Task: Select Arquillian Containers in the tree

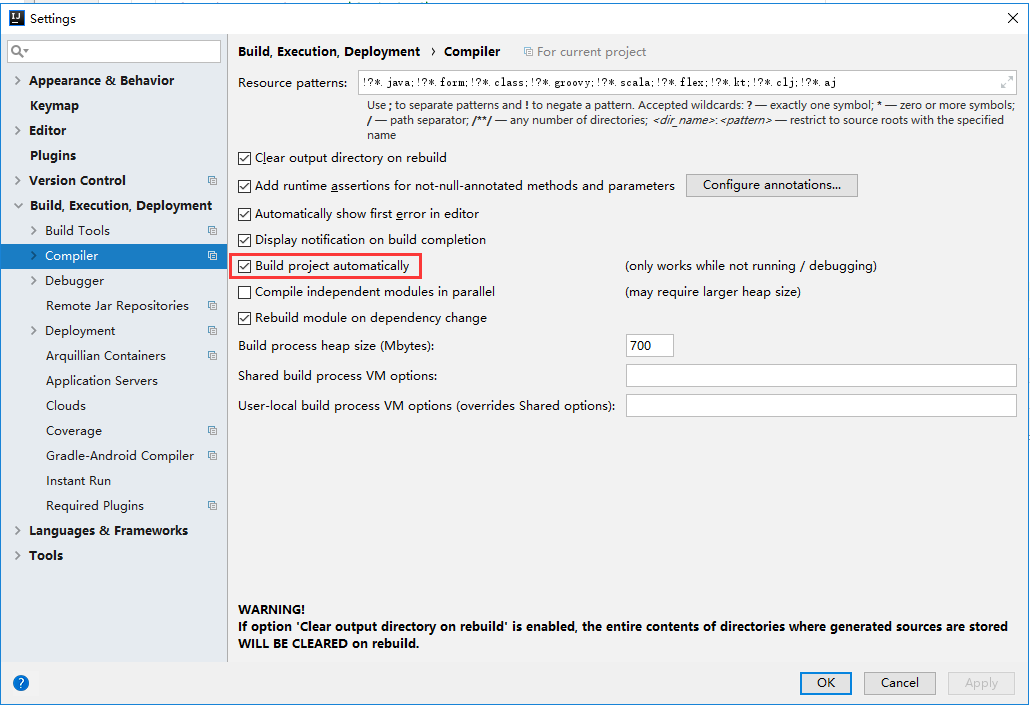Action: (x=106, y=355)
